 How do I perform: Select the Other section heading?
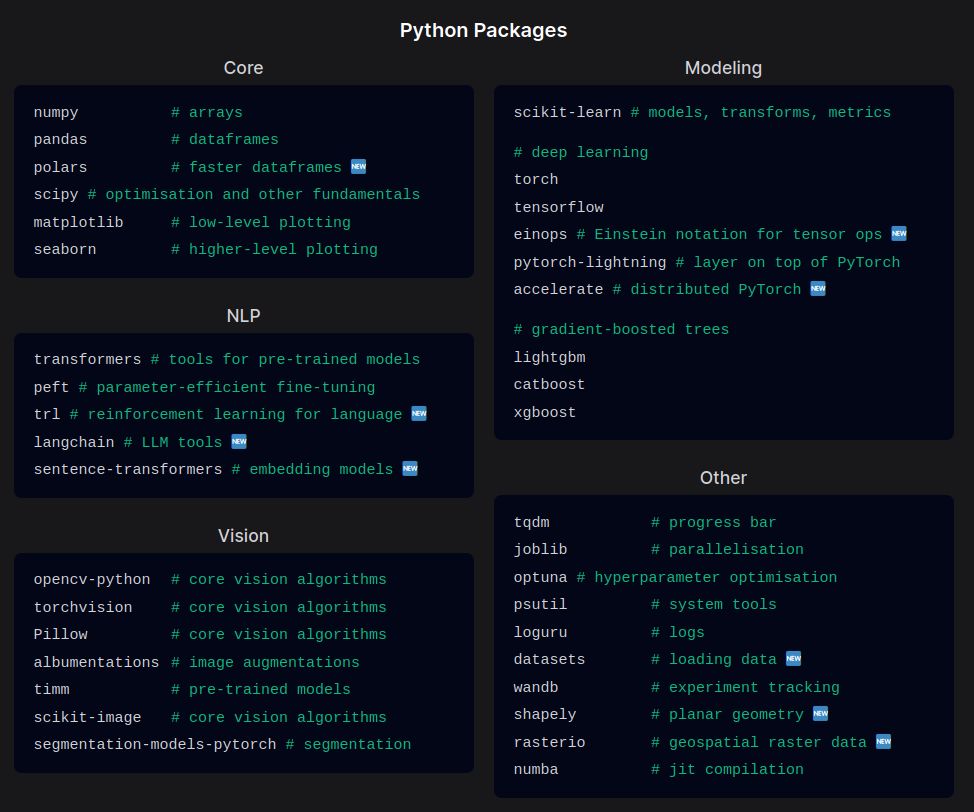point(723,478)
